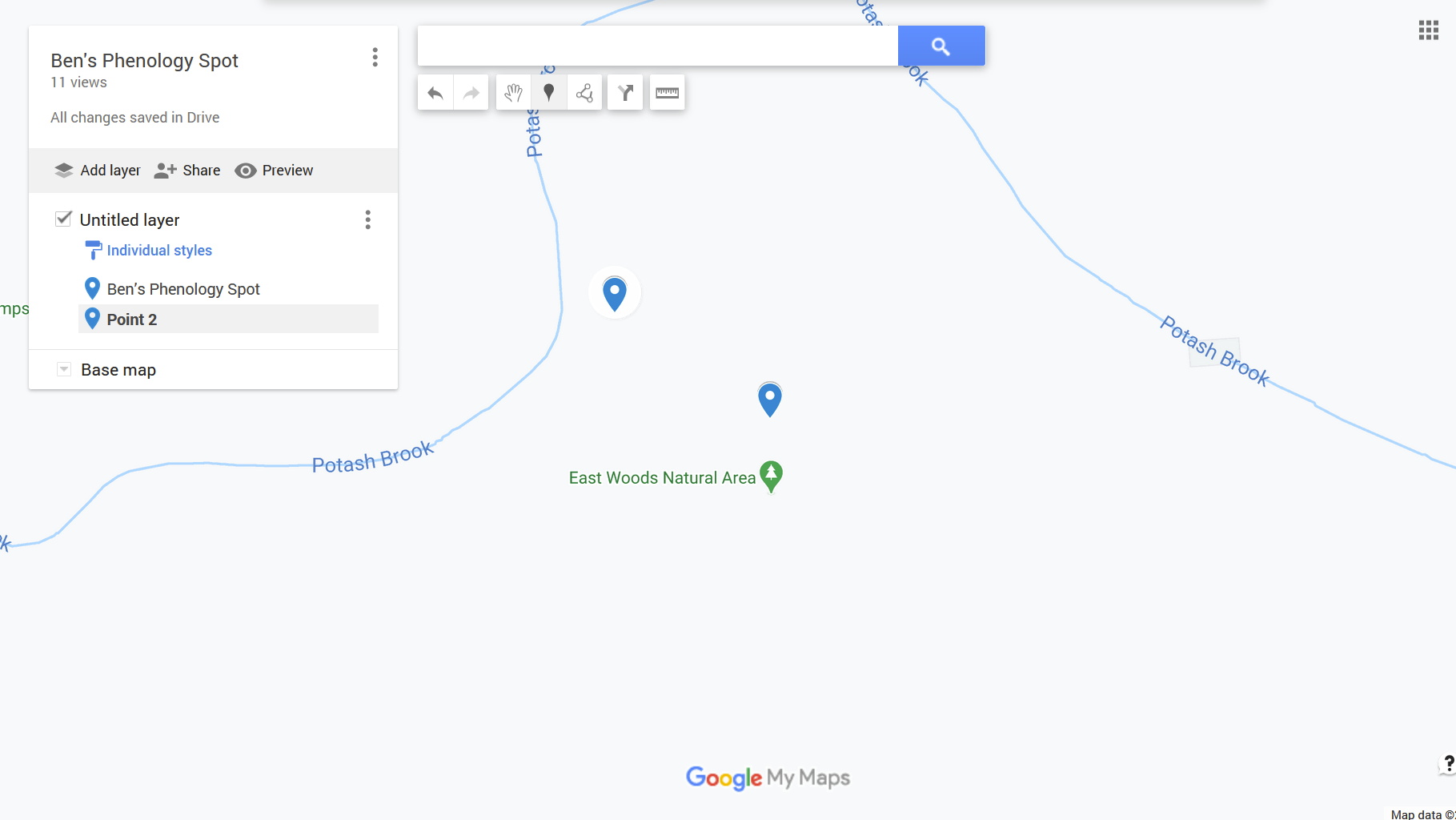Uncheck the Untitled layer visibility checkbox
The width and height of the screenshot is (1456, 820).
(63, 219)
